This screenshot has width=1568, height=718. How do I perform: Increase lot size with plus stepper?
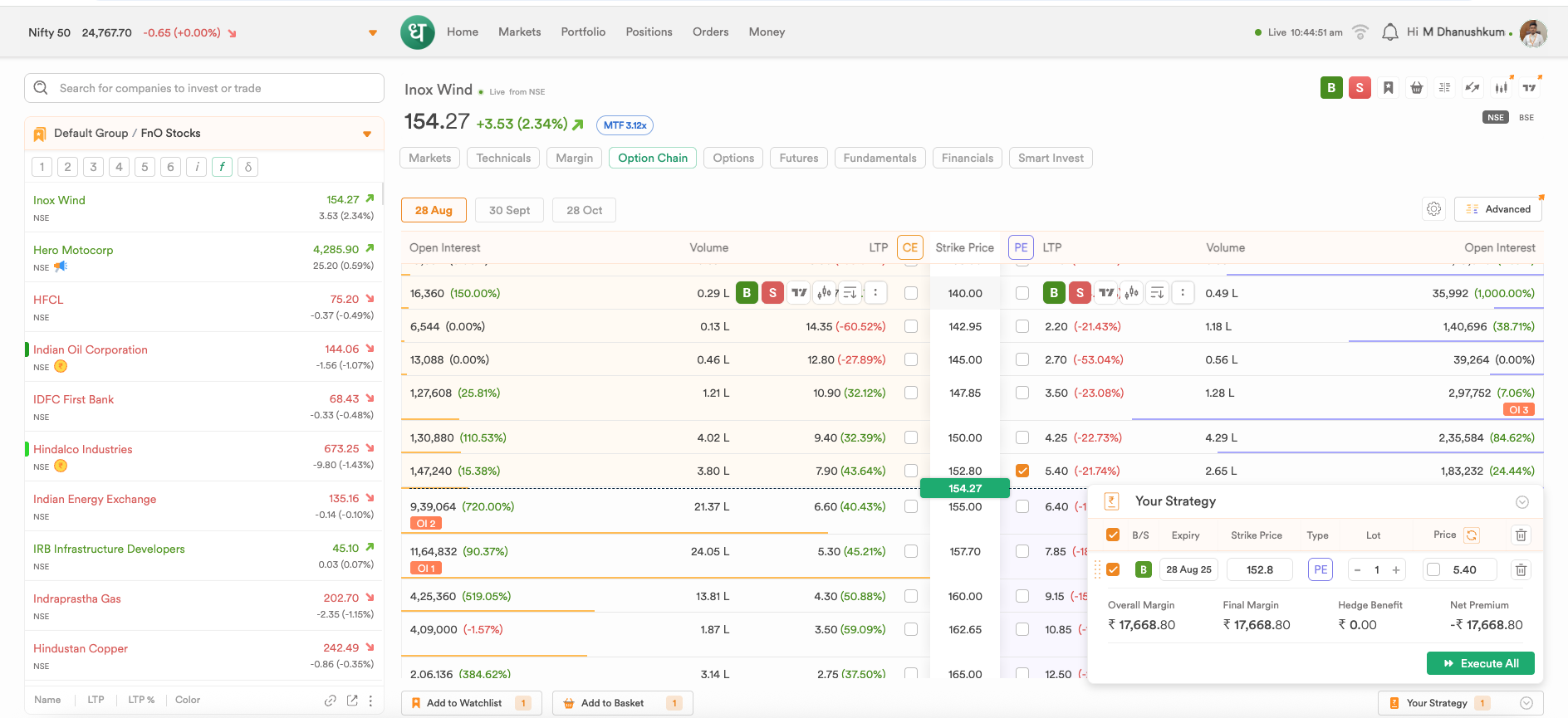coord(1396,569)
